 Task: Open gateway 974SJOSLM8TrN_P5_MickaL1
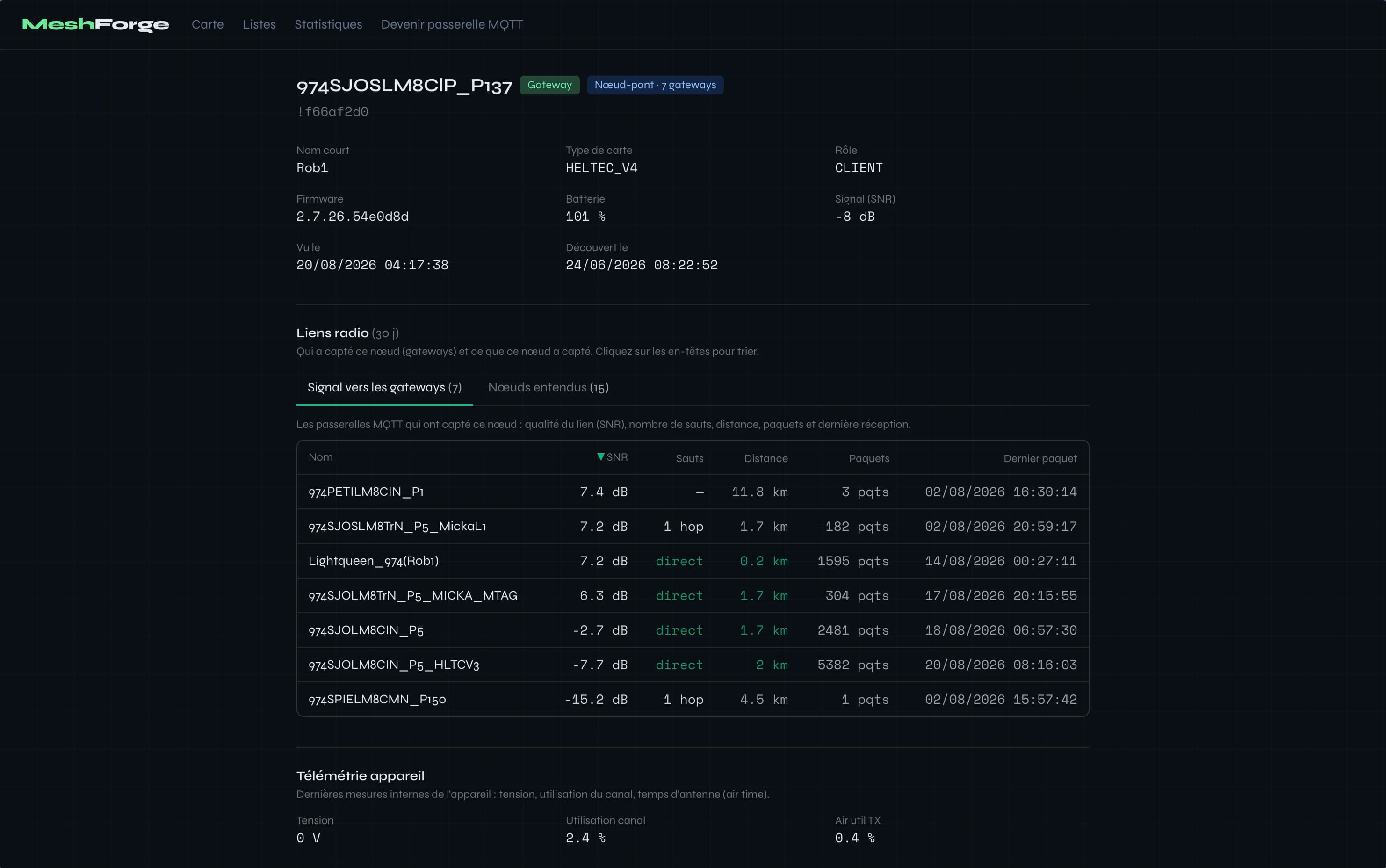pos(397,527)
